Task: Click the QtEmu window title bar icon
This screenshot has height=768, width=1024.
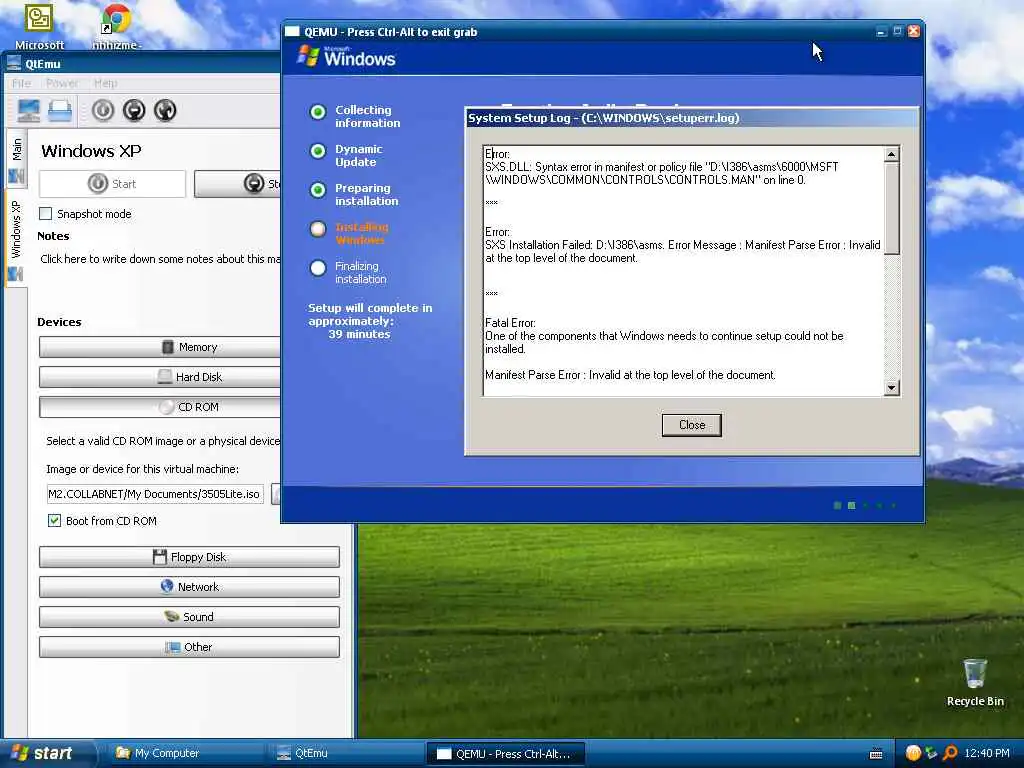Action: click(x=13, y=63)
